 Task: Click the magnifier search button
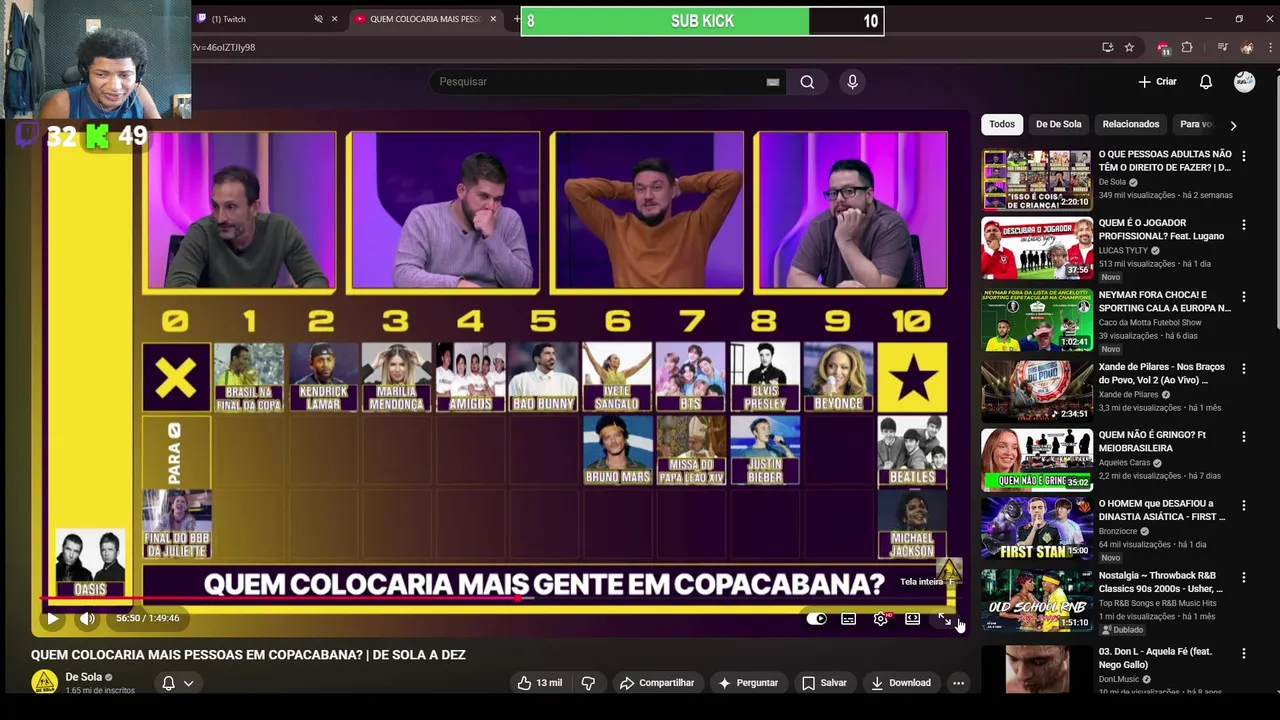pyautogui.click(x=807, y=82)
